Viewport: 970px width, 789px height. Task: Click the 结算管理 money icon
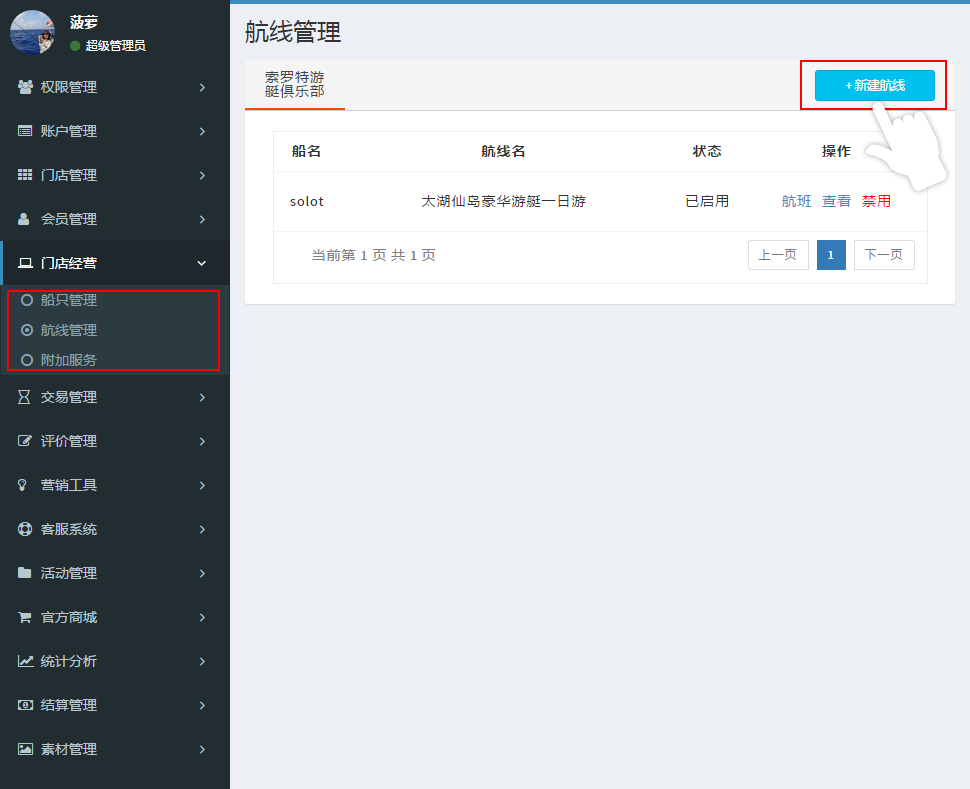point(25,705)
